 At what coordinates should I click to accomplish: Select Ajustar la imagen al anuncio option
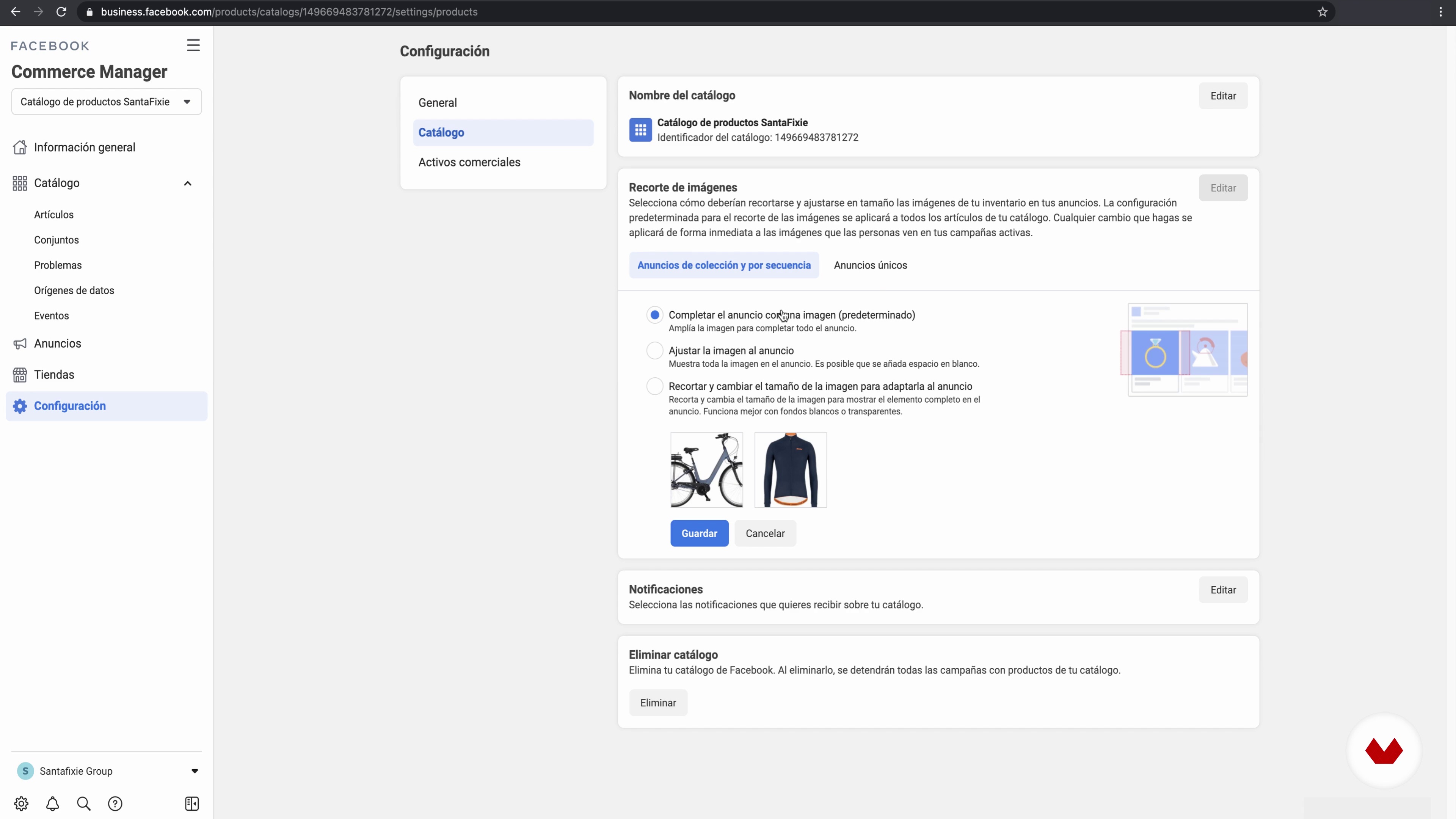[x=654, y=350]
